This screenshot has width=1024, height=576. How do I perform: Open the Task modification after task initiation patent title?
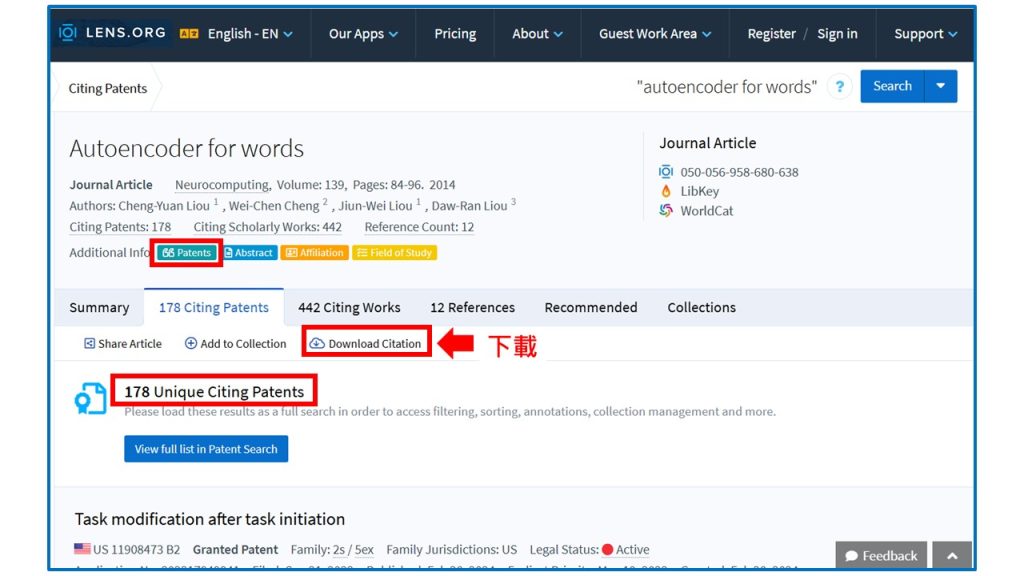click(210, 519)
